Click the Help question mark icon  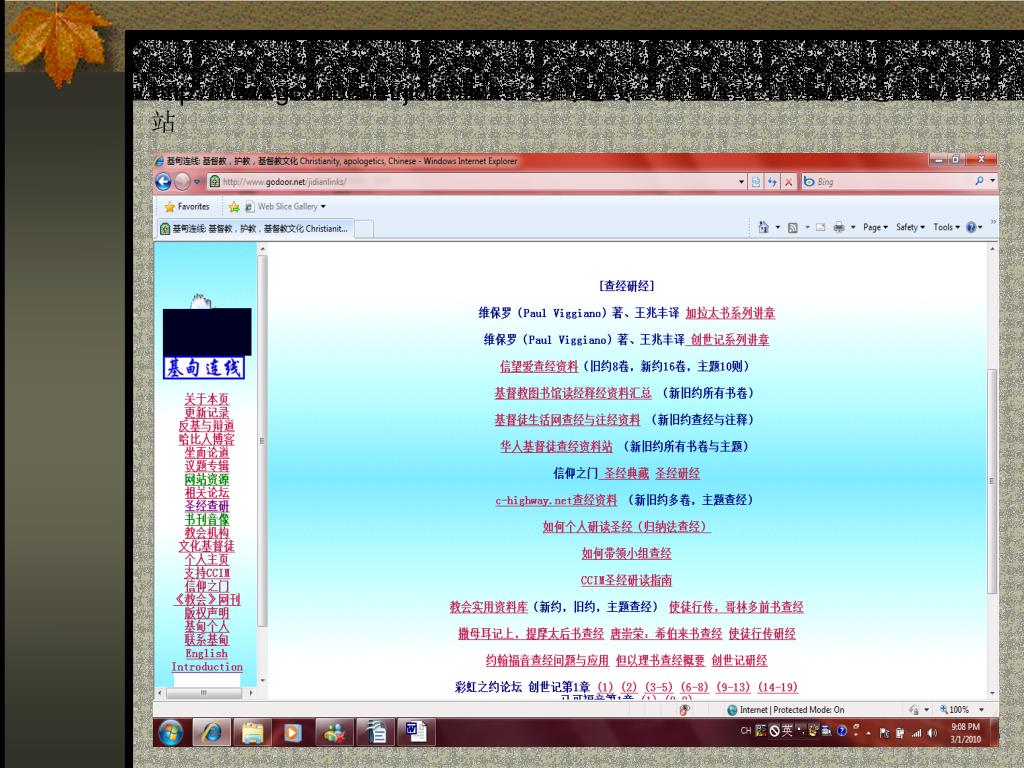pyautogui.click(x=971, y=227)
